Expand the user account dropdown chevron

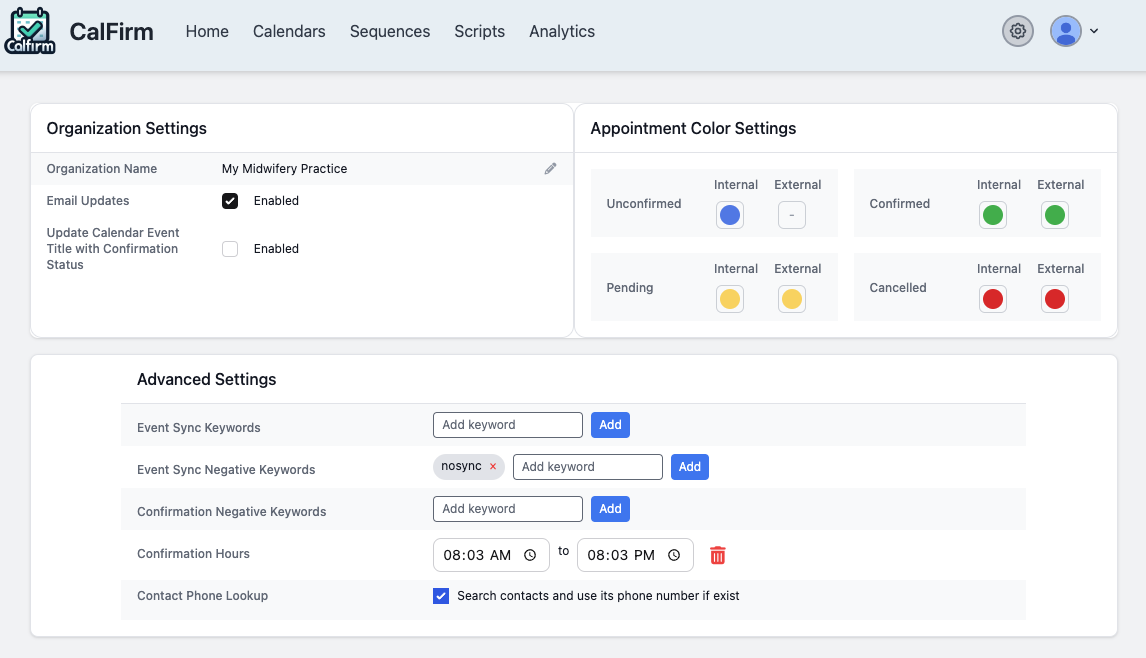[x=1094, y=31]
